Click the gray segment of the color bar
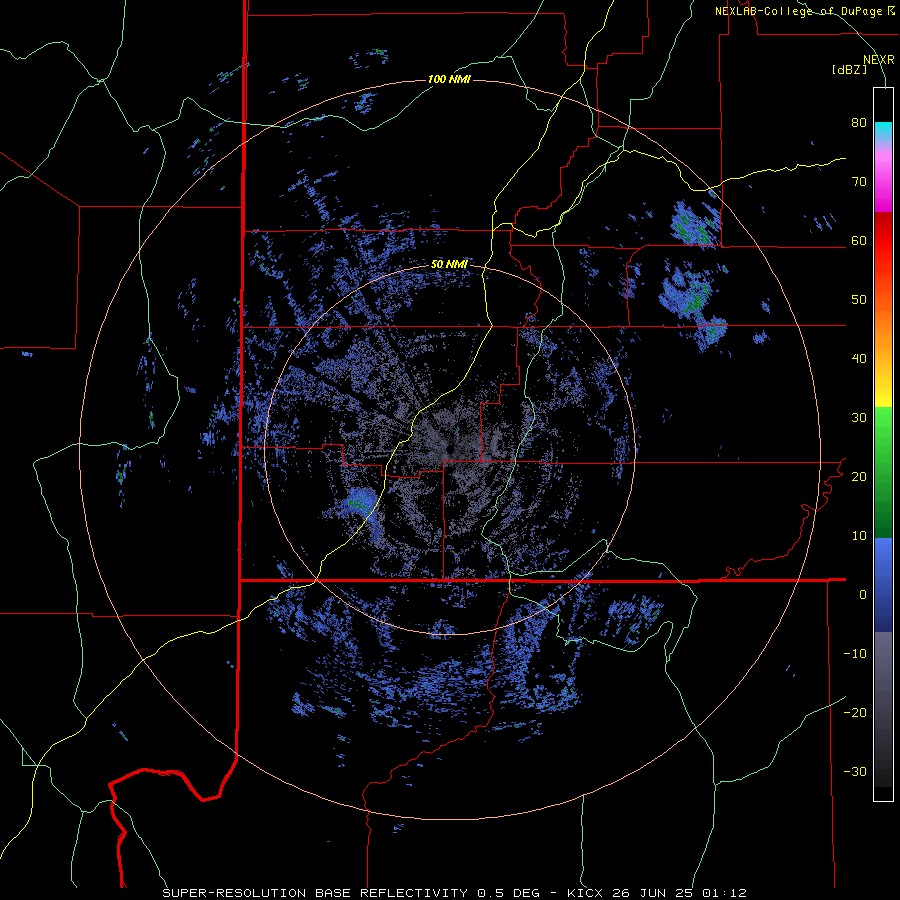The width and height of the screenshot is (900, 900). coord(883,709)
